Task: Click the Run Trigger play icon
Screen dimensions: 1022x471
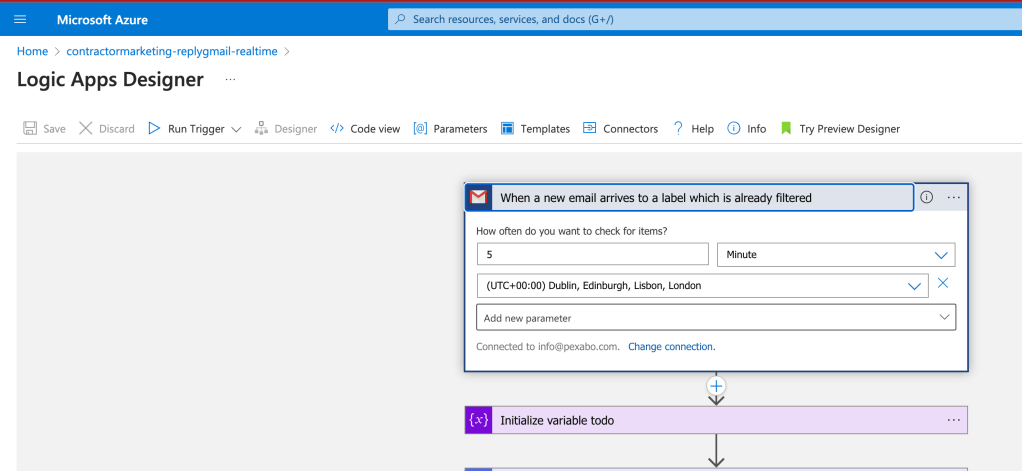Action: tap(154, 128)
